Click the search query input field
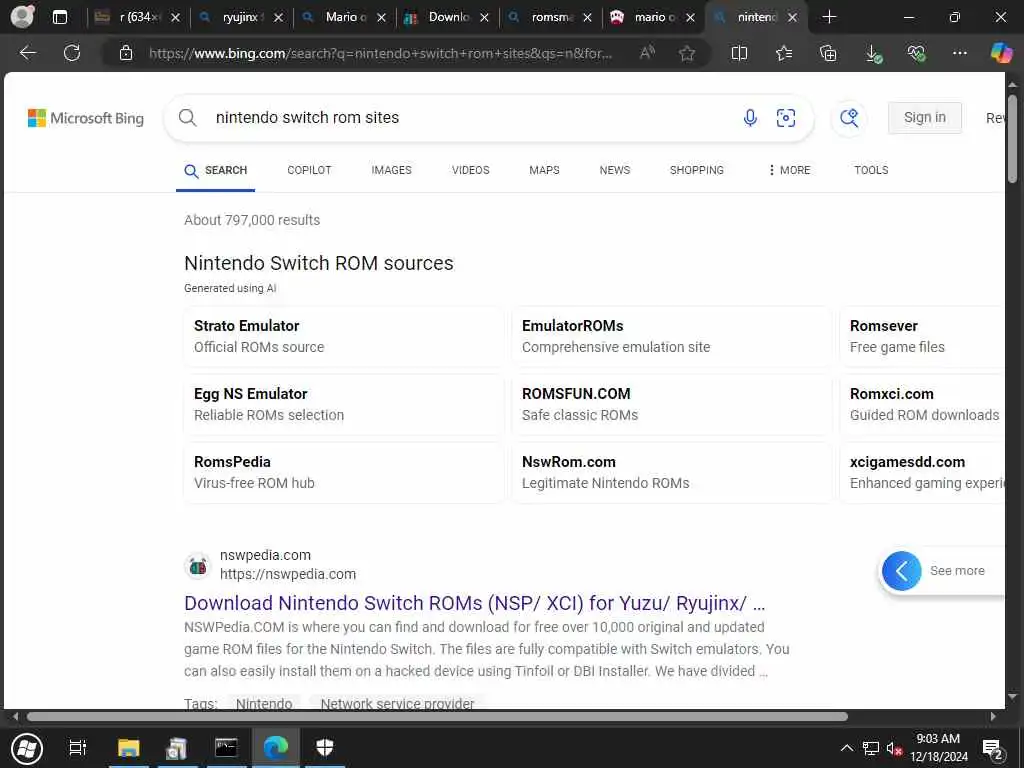 point(470,118)
